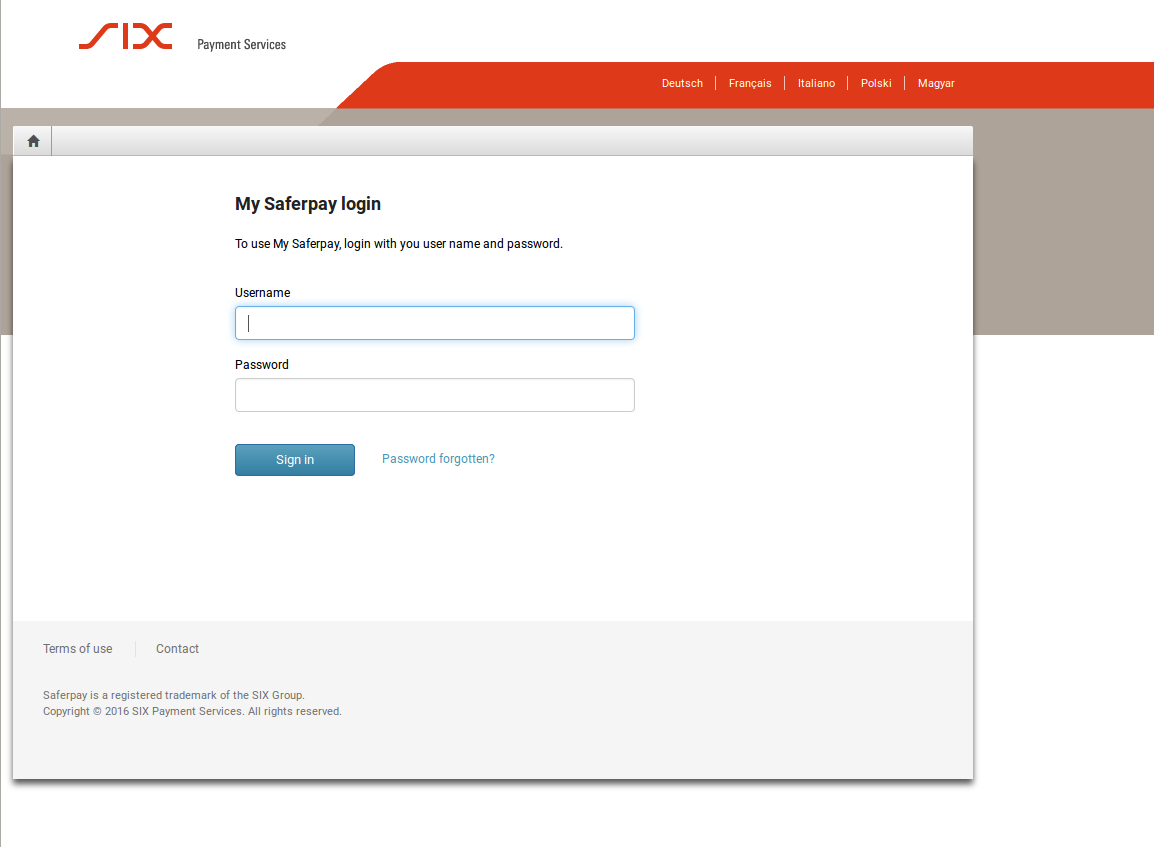
Task: Click the Contact footer link
Action: [x=177, y=649]
